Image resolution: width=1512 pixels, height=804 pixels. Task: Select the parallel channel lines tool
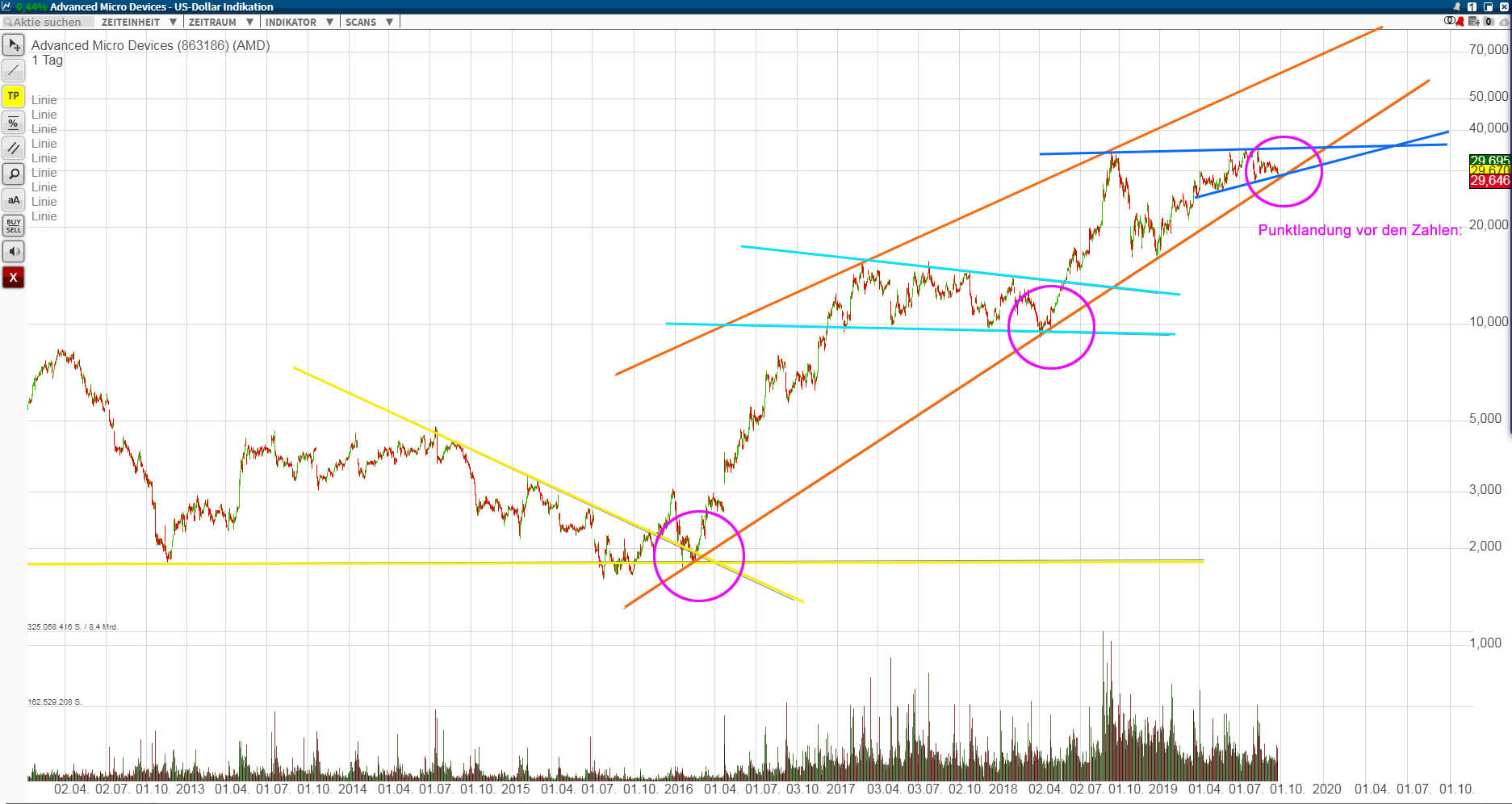[x=14, y=148]
